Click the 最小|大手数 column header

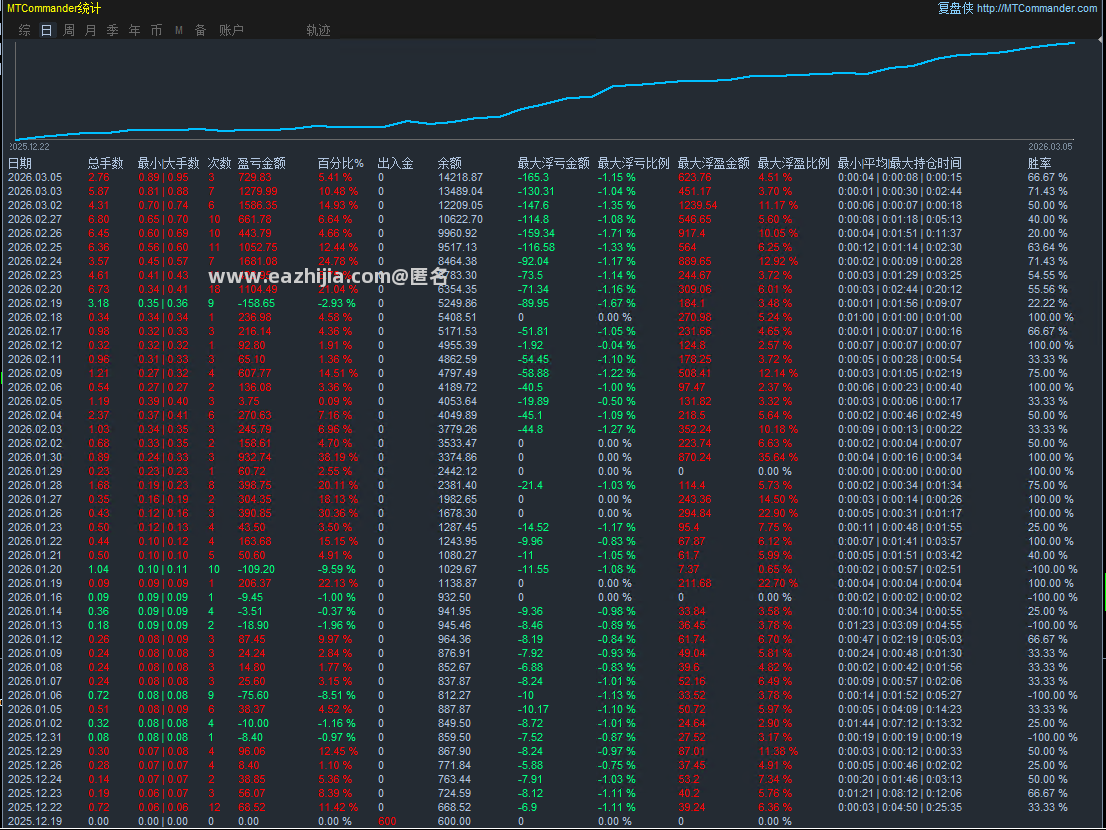click(168, 163)
